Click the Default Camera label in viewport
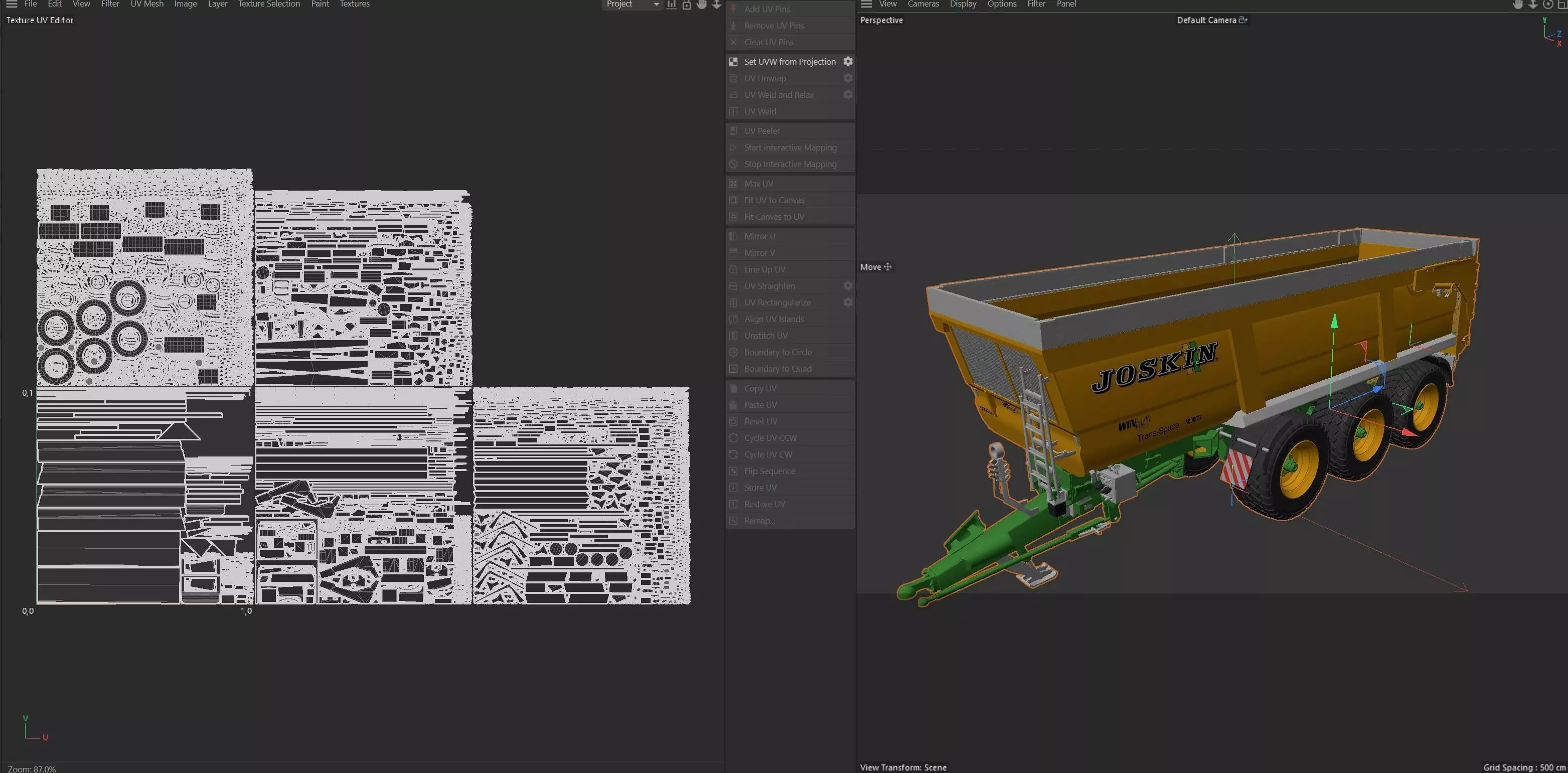This screenshot has width=1568, height=773. point(1206,20)
